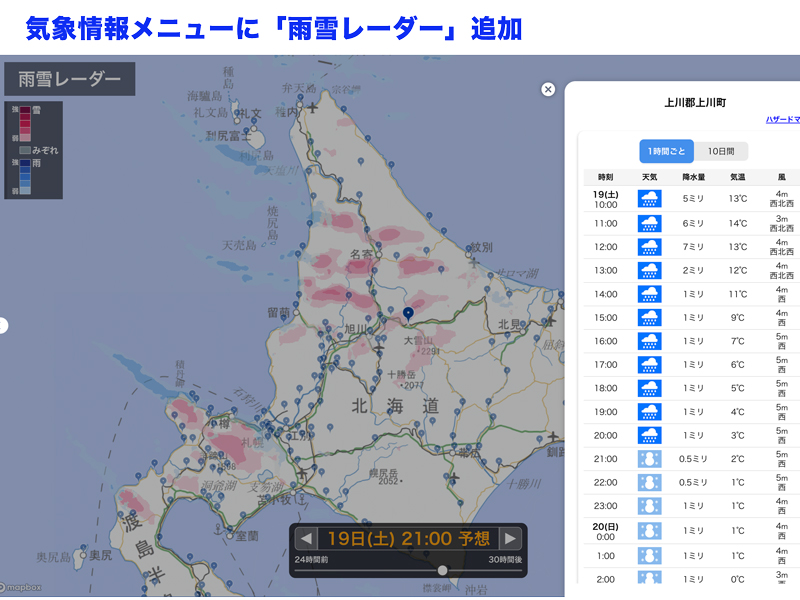Image resolution: width=800 pixels, height=600 pixels.
Task: Advance time with the right arrow button
Action: (510, 538)
